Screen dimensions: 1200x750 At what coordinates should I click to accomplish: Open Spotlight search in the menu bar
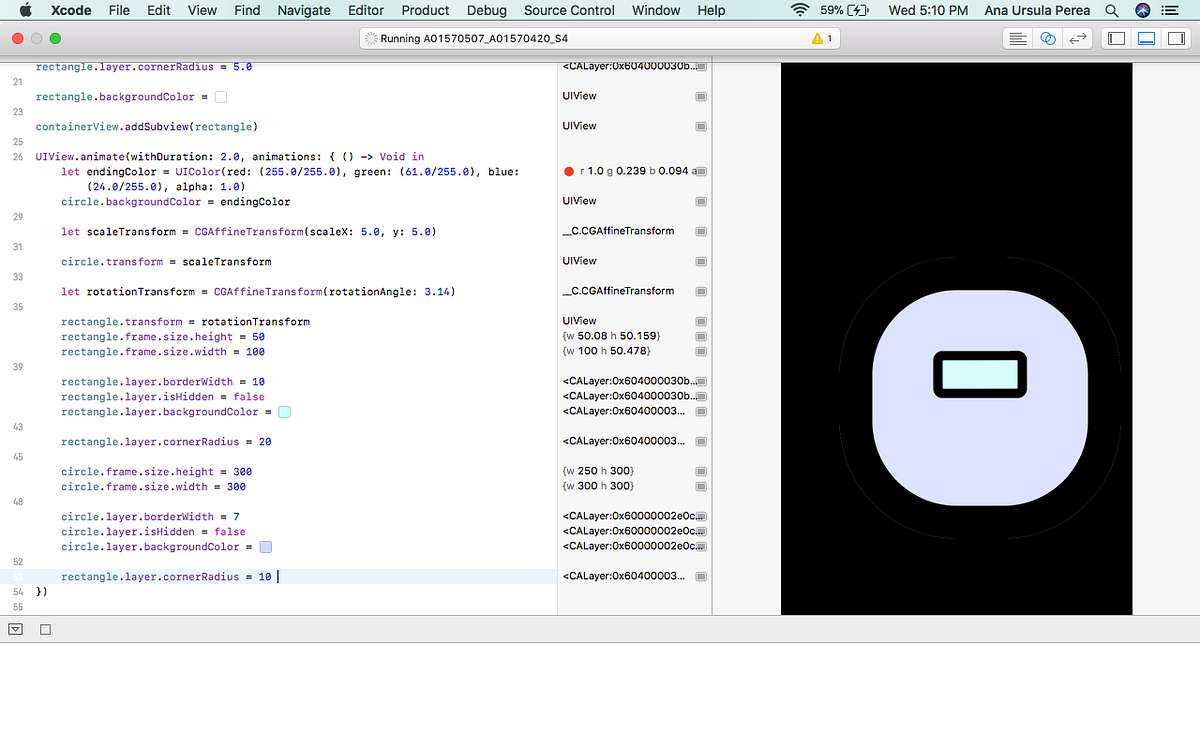pyautogui.click(x=1111, y=10)
